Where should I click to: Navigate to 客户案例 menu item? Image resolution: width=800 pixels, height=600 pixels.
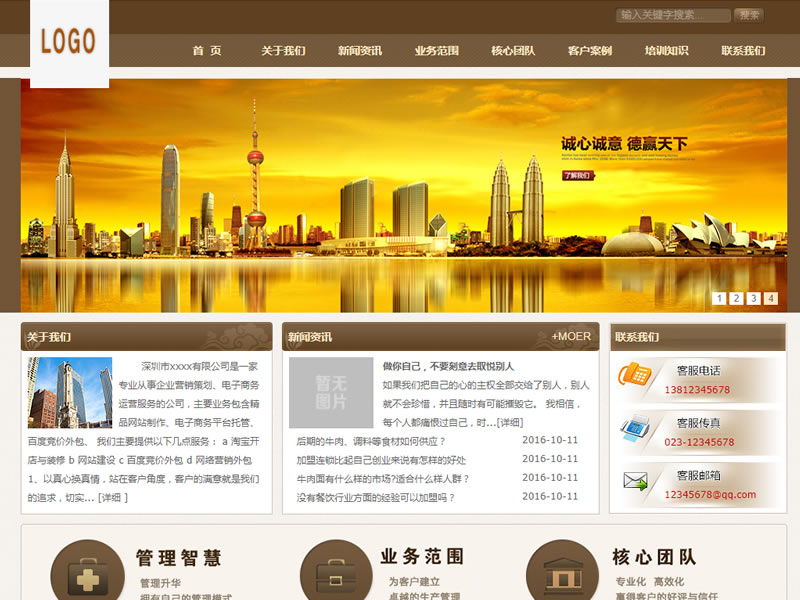tap(590, 51)
